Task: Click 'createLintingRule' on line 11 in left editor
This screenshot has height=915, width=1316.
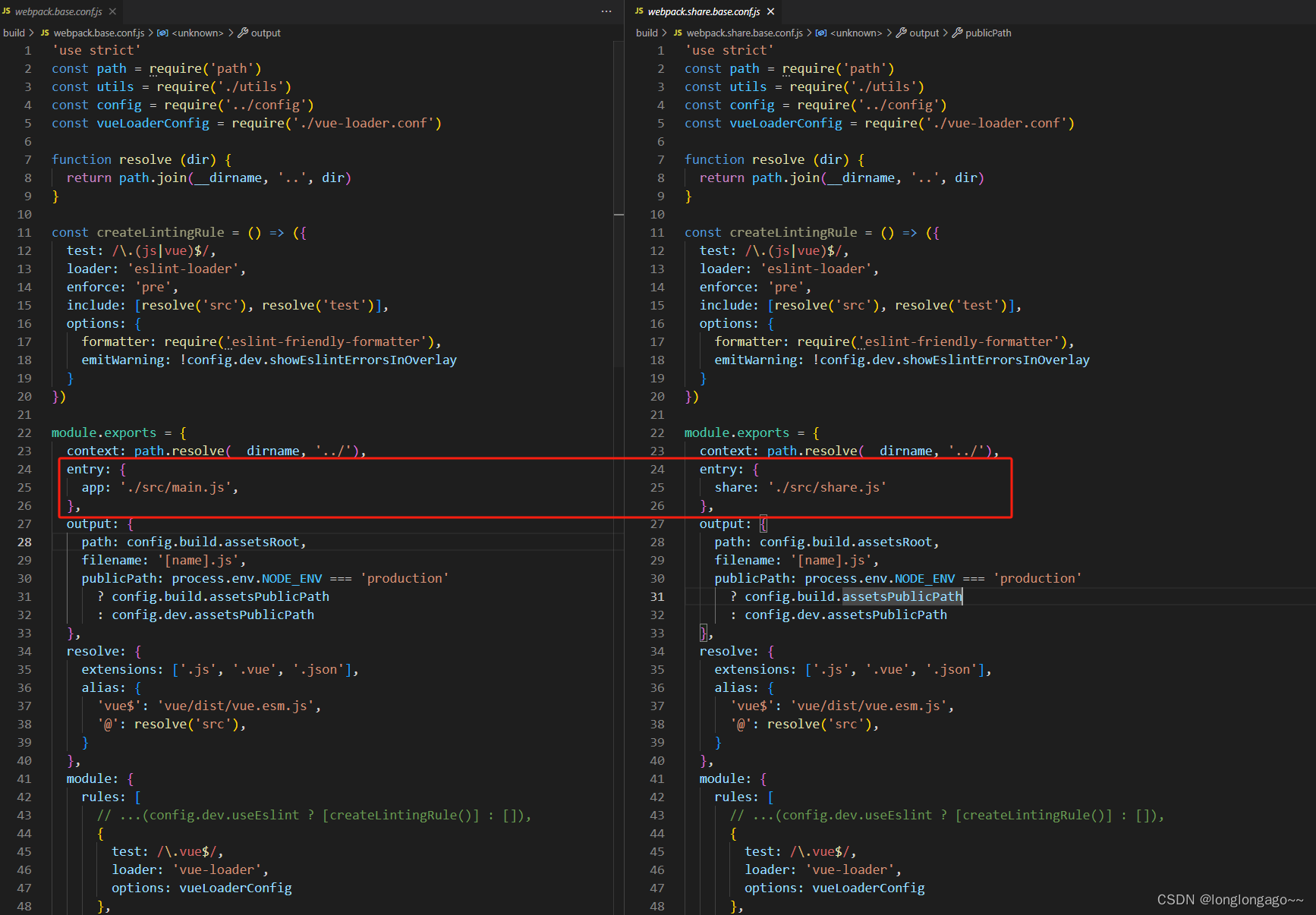Action: (160, 232)
